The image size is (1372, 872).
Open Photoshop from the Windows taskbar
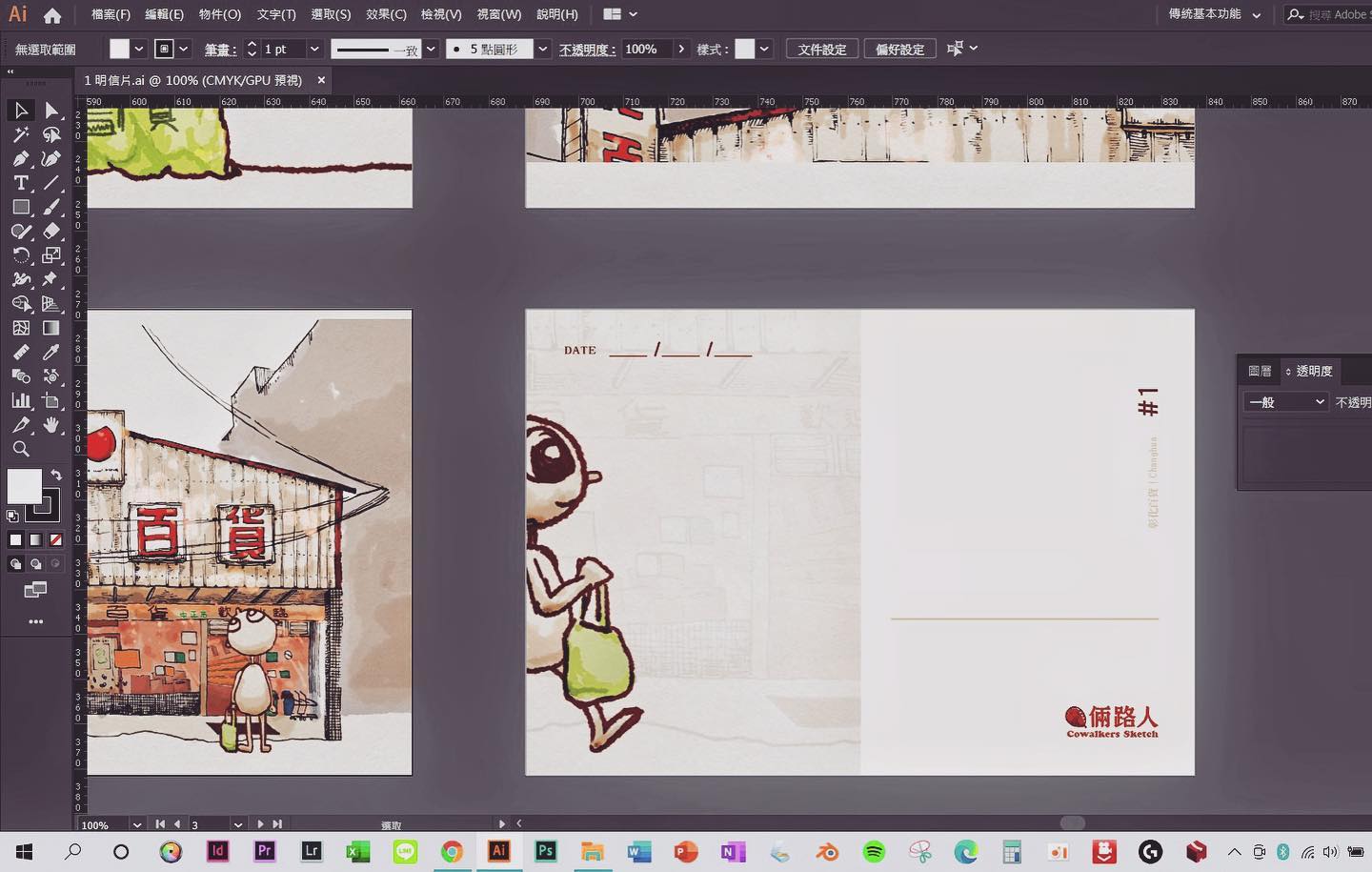click(545, 851)
